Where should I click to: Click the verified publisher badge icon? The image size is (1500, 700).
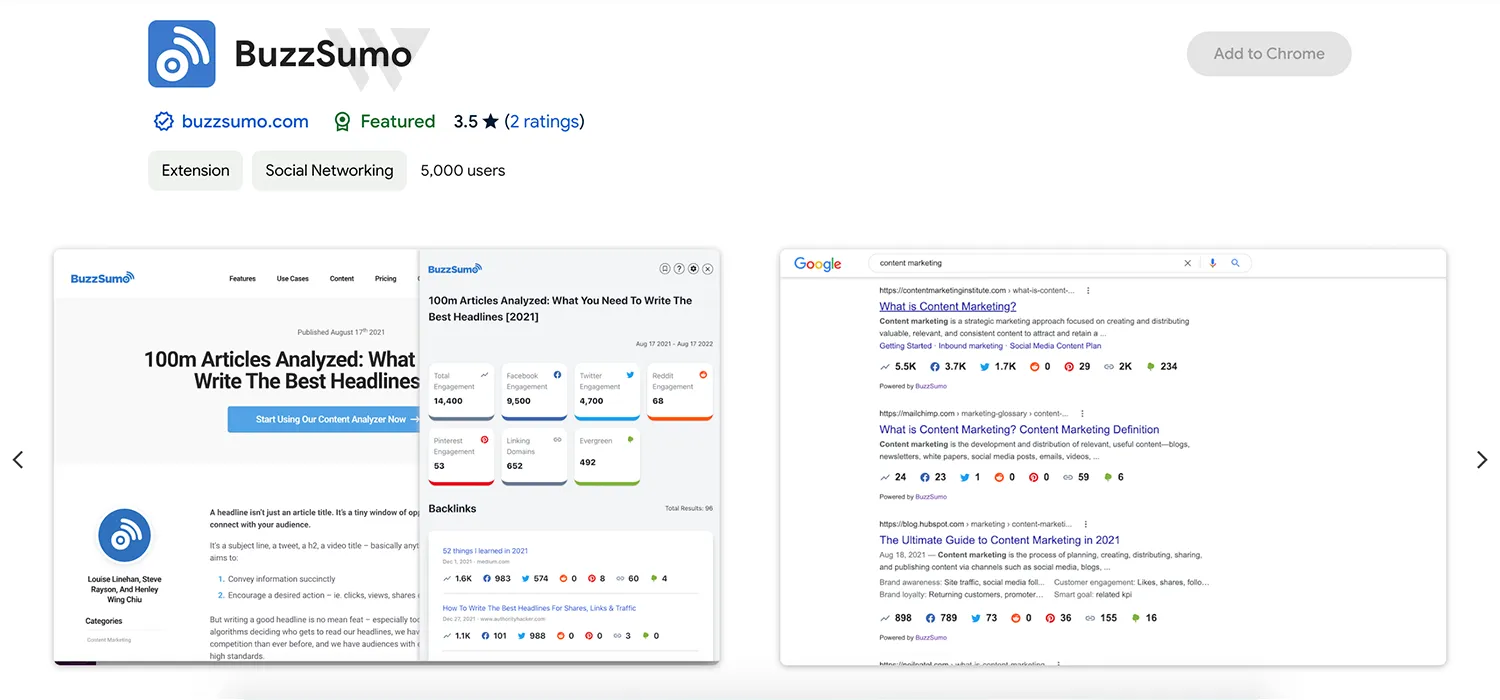pyautogui.click(x=164, y=122)
